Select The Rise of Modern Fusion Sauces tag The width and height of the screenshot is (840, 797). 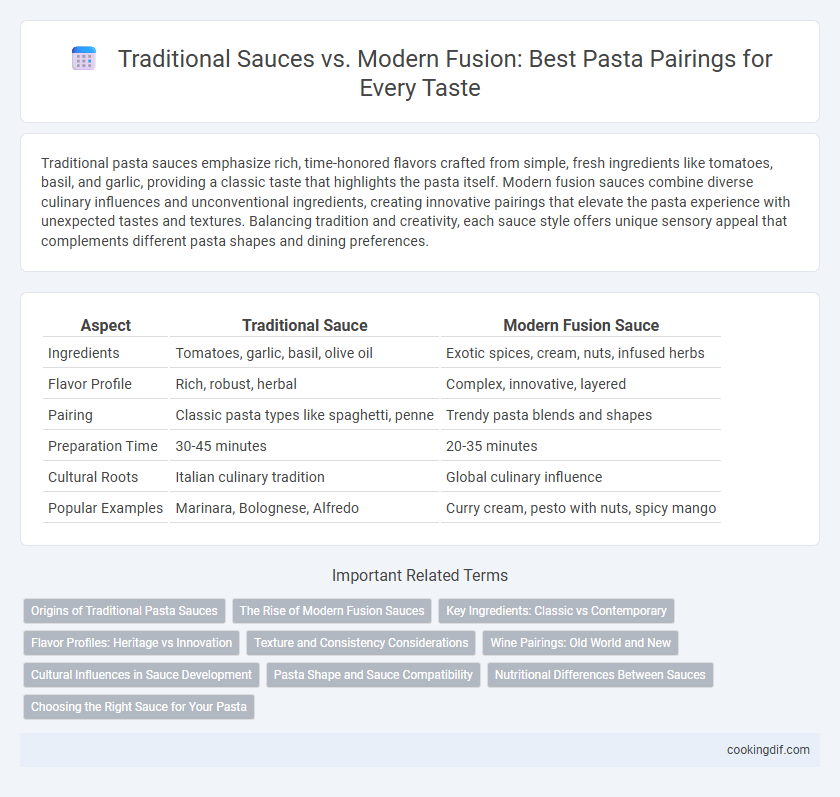[332, 611]
